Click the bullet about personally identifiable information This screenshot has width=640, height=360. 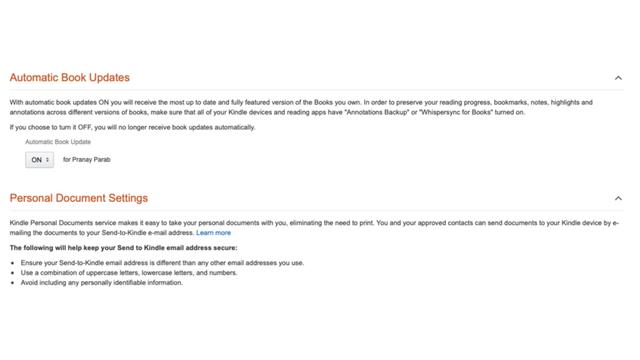click(102, 282)
